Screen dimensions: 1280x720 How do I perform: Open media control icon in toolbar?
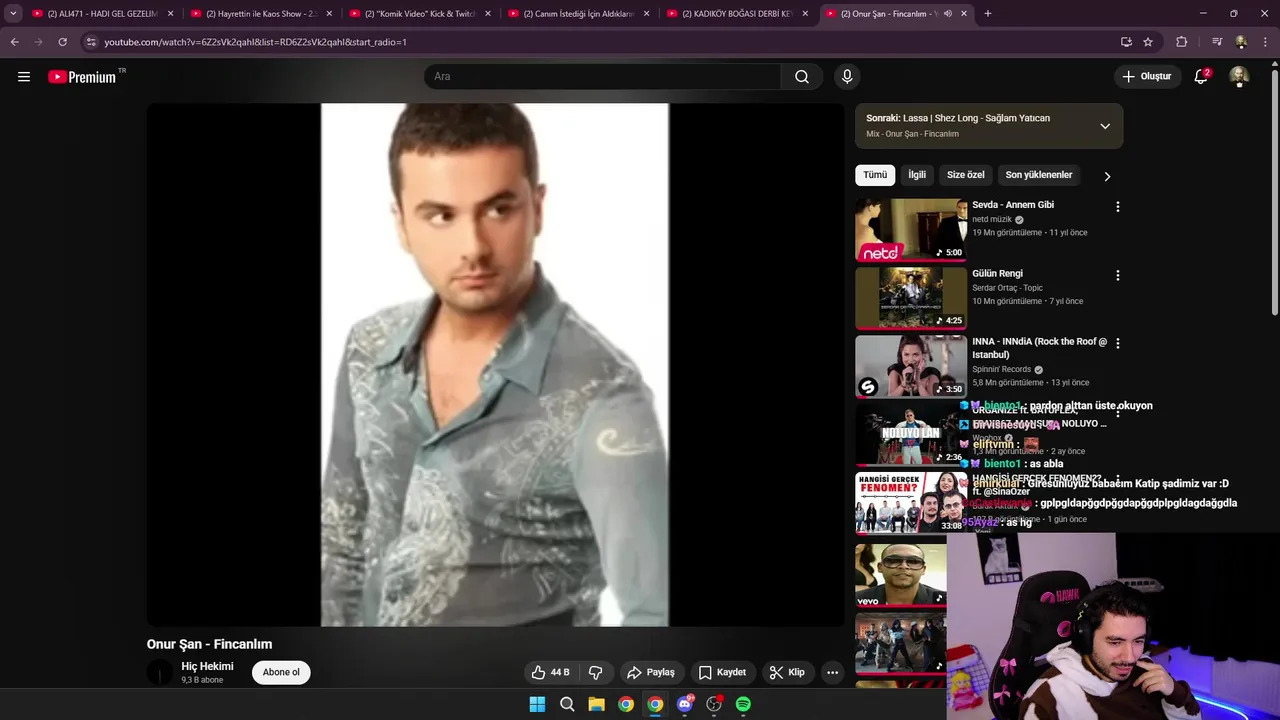[1217, 42]
